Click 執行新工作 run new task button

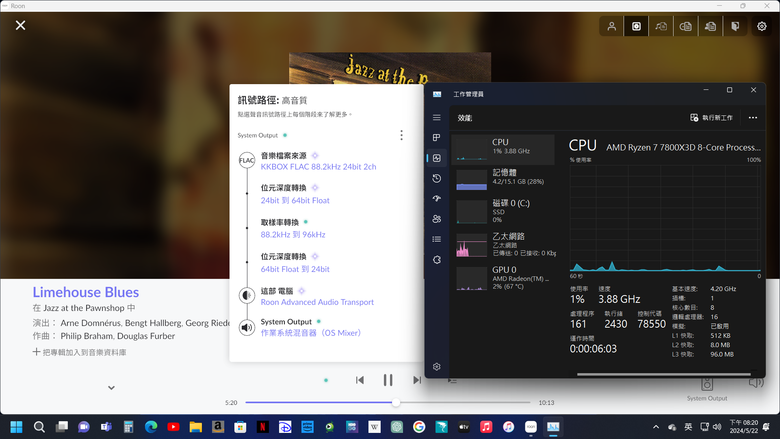click(711, 118)
